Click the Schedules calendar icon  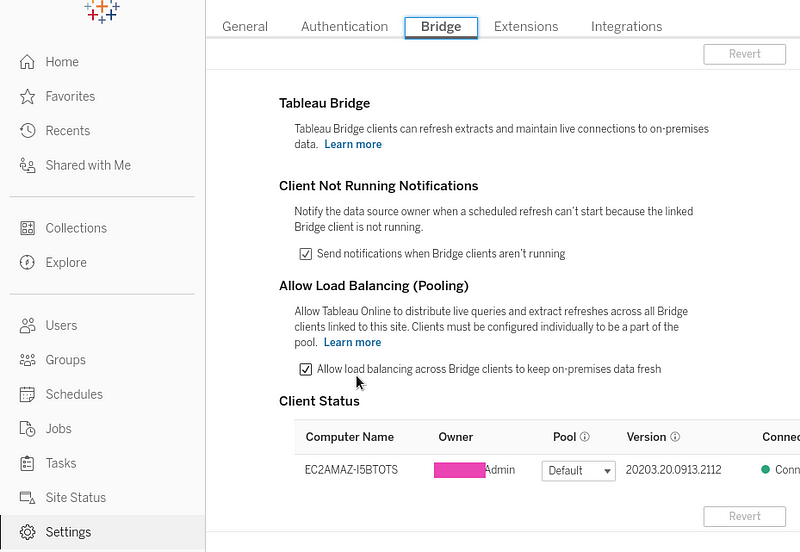coord(27,394)
